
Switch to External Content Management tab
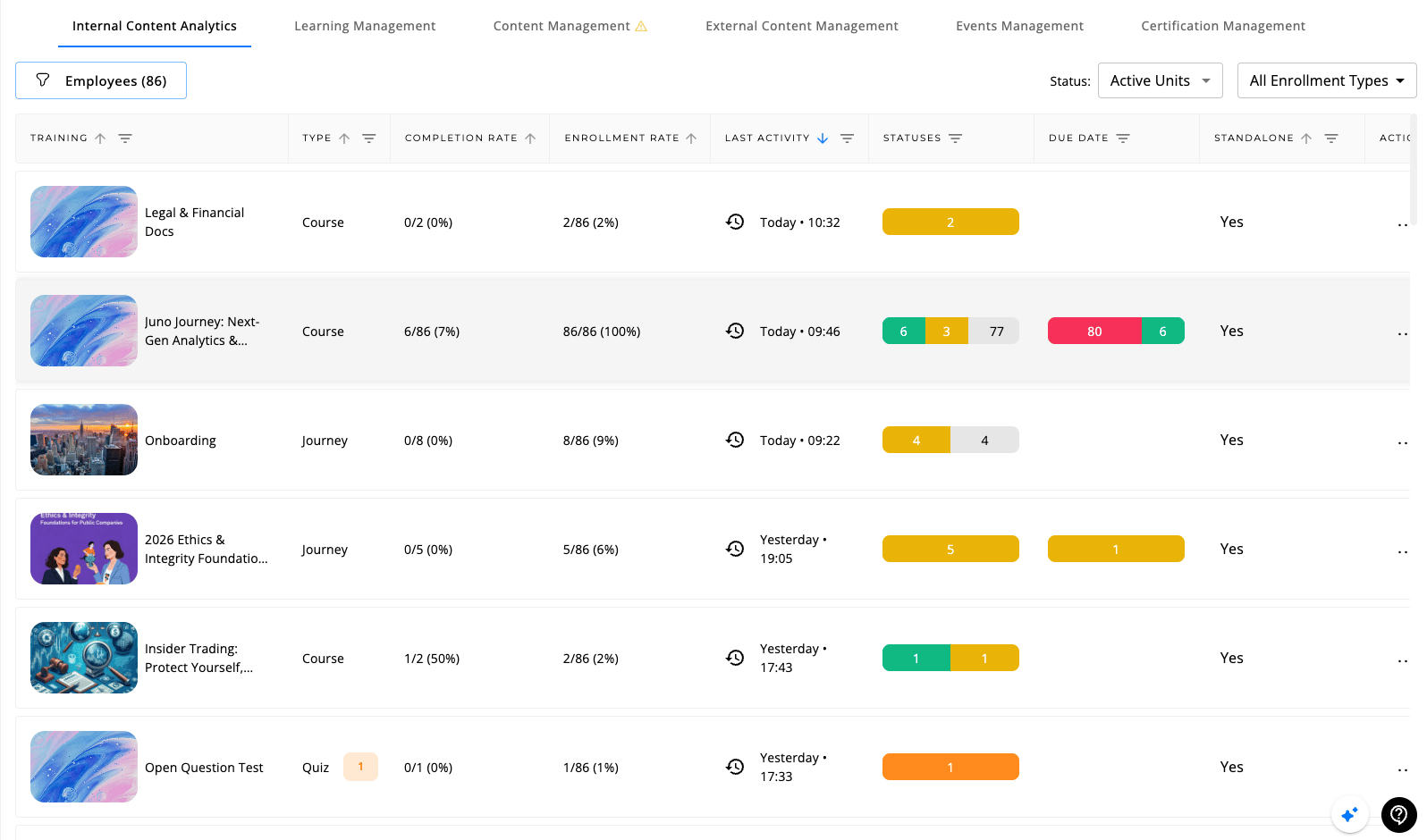click(x=802, y=26)
